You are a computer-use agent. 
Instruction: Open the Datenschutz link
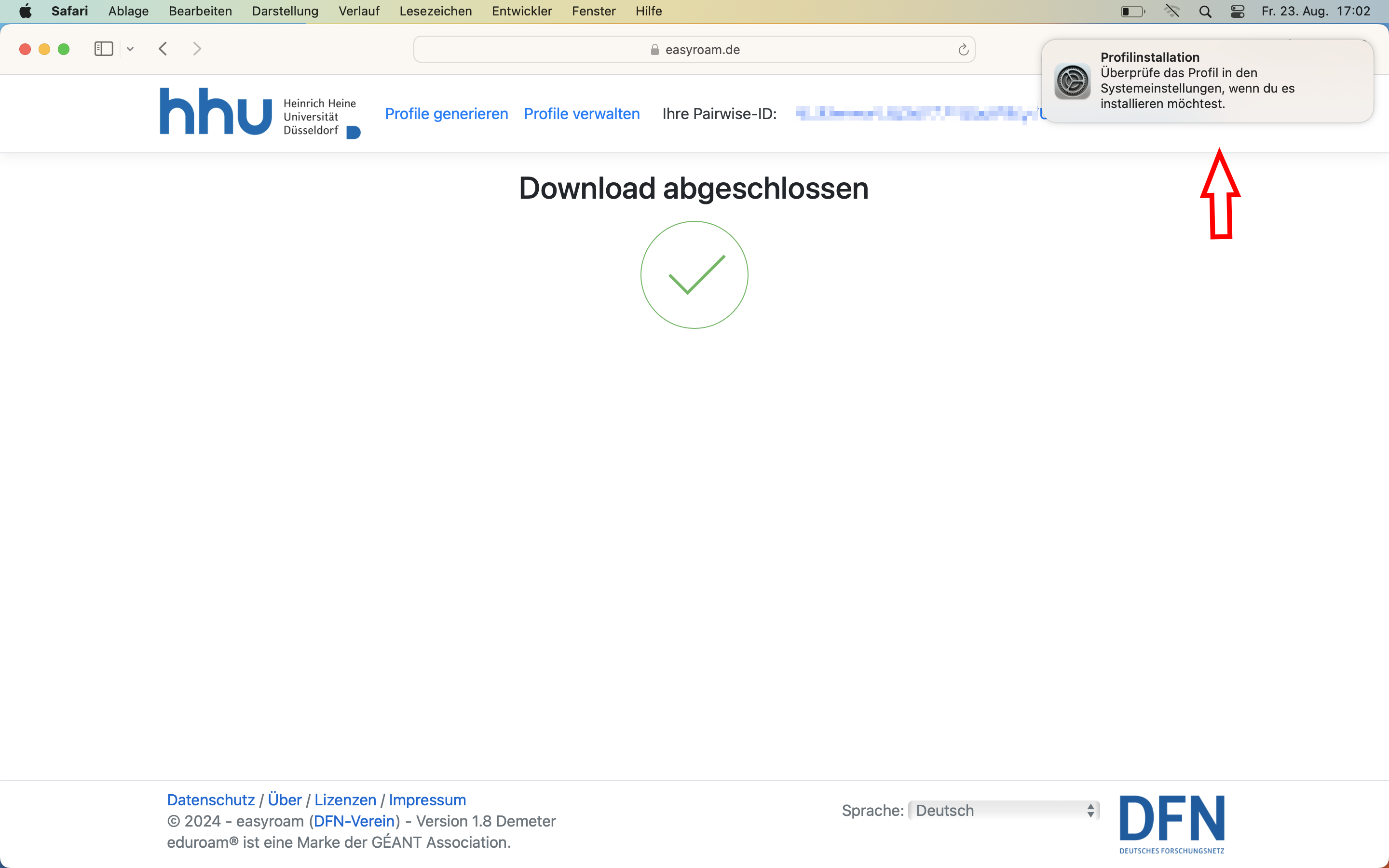tap(211, 800)
